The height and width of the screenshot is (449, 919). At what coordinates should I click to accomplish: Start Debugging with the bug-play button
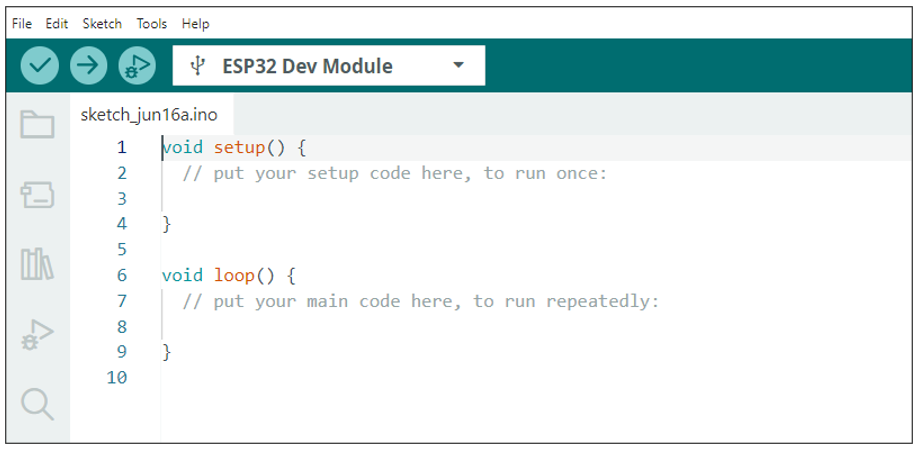[137, 65]
